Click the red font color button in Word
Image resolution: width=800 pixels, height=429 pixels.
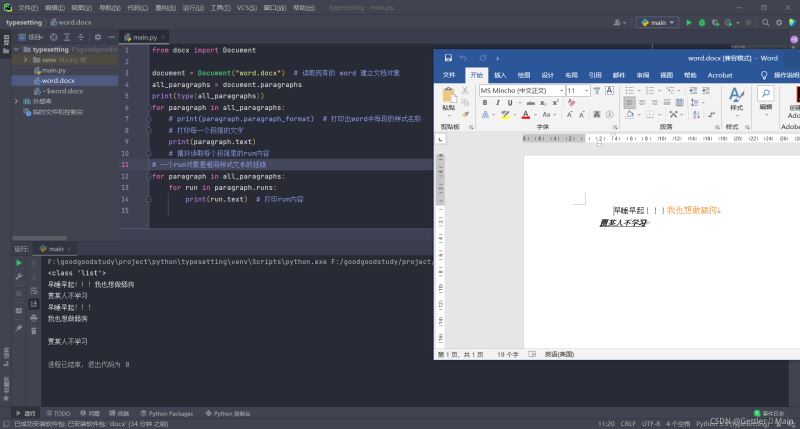click(x=525, y=114)
